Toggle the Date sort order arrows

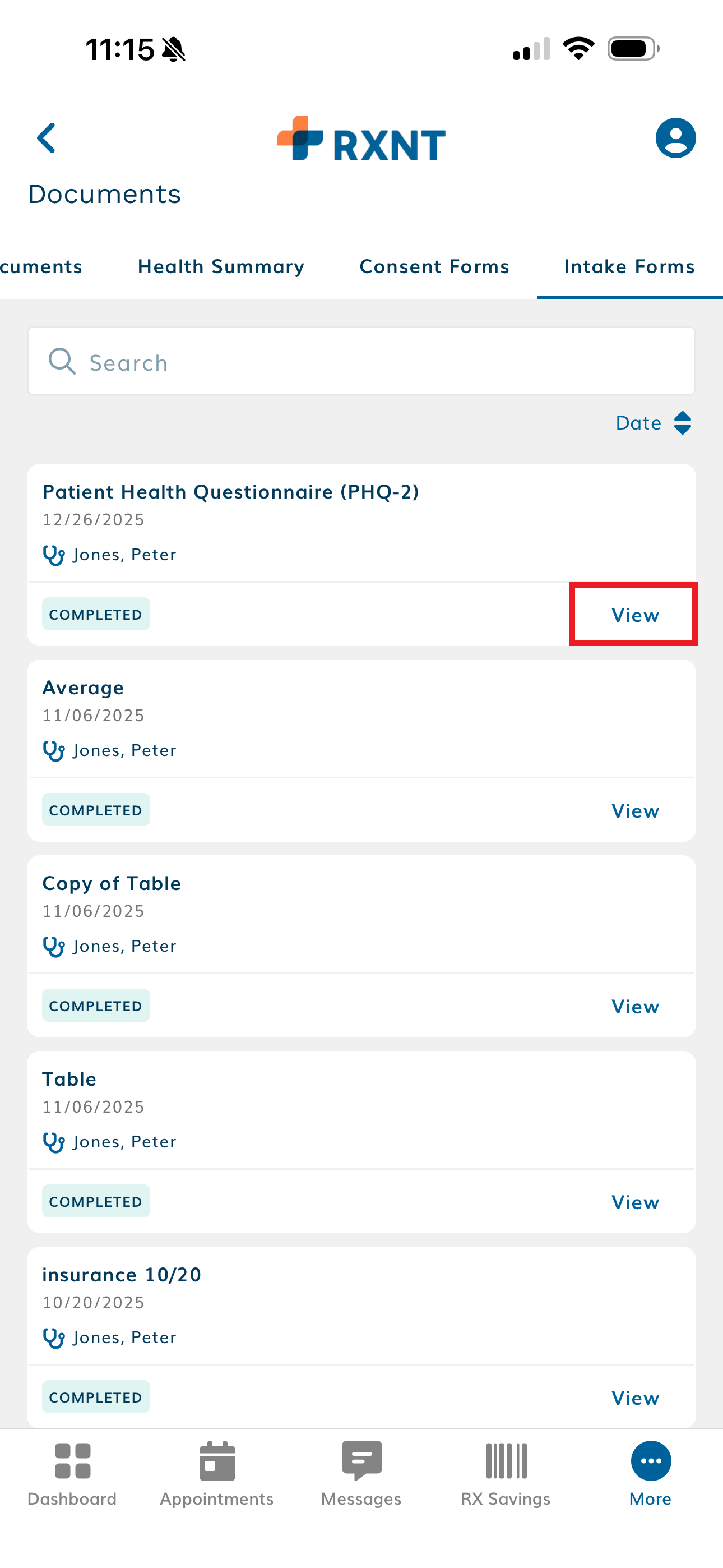pyautogui.click(x=682, y=423)
